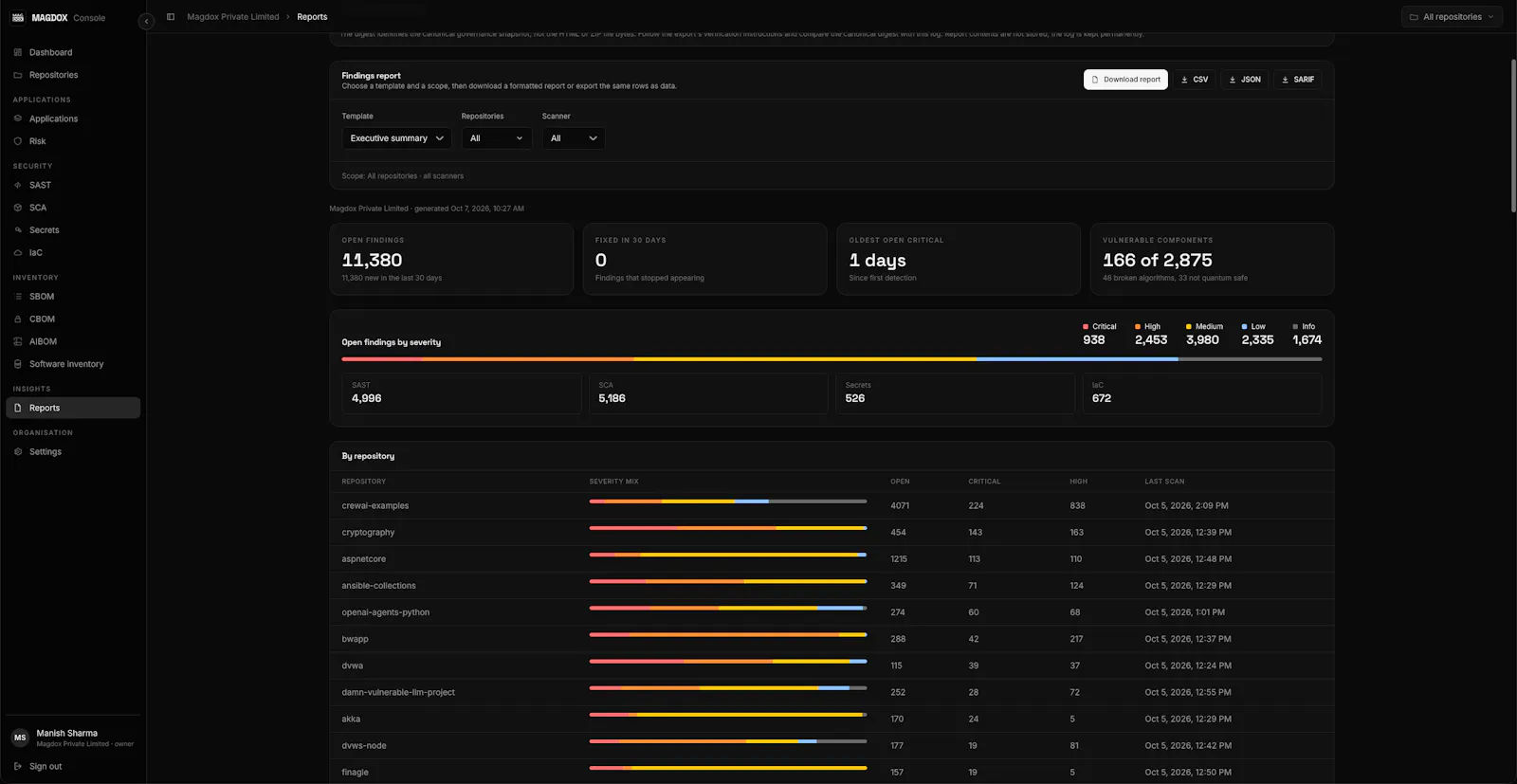The width and height of the screenshot is (1517, 784).
Task: Go to Repositories via its folder icon
Action: (18, 75)
